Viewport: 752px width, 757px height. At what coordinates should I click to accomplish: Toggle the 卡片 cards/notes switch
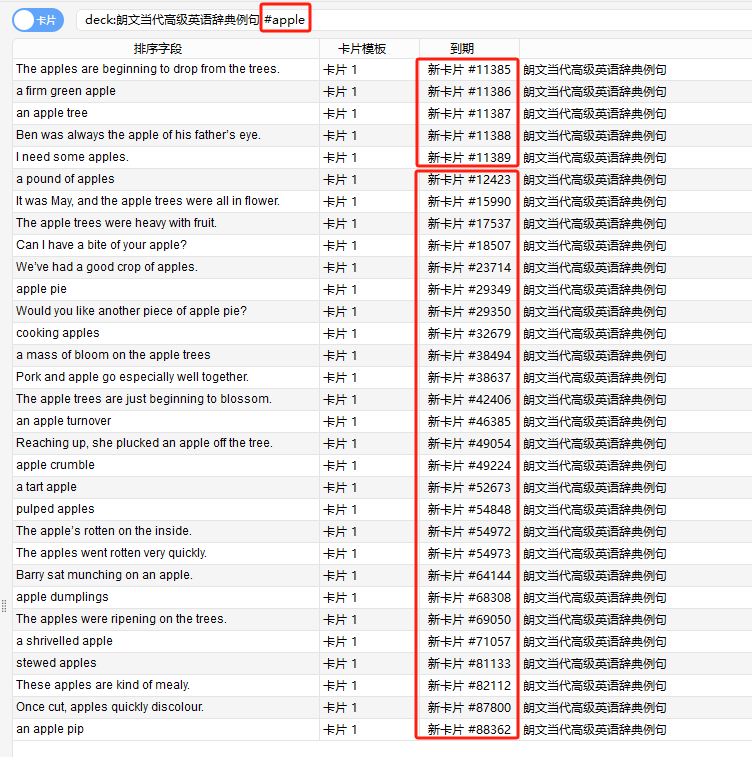click(38, 20)
